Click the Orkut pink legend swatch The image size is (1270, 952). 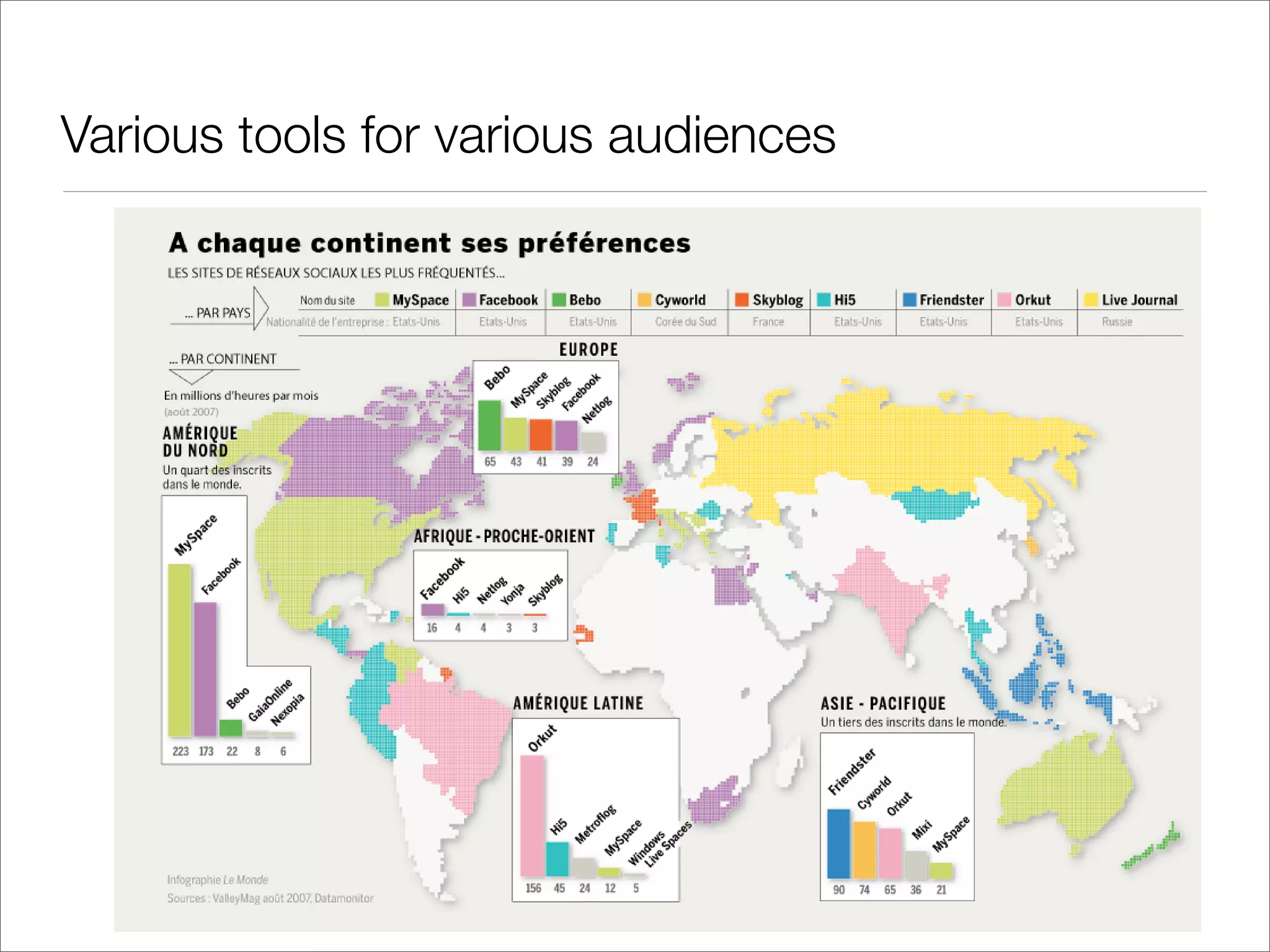coord(1005,300)
